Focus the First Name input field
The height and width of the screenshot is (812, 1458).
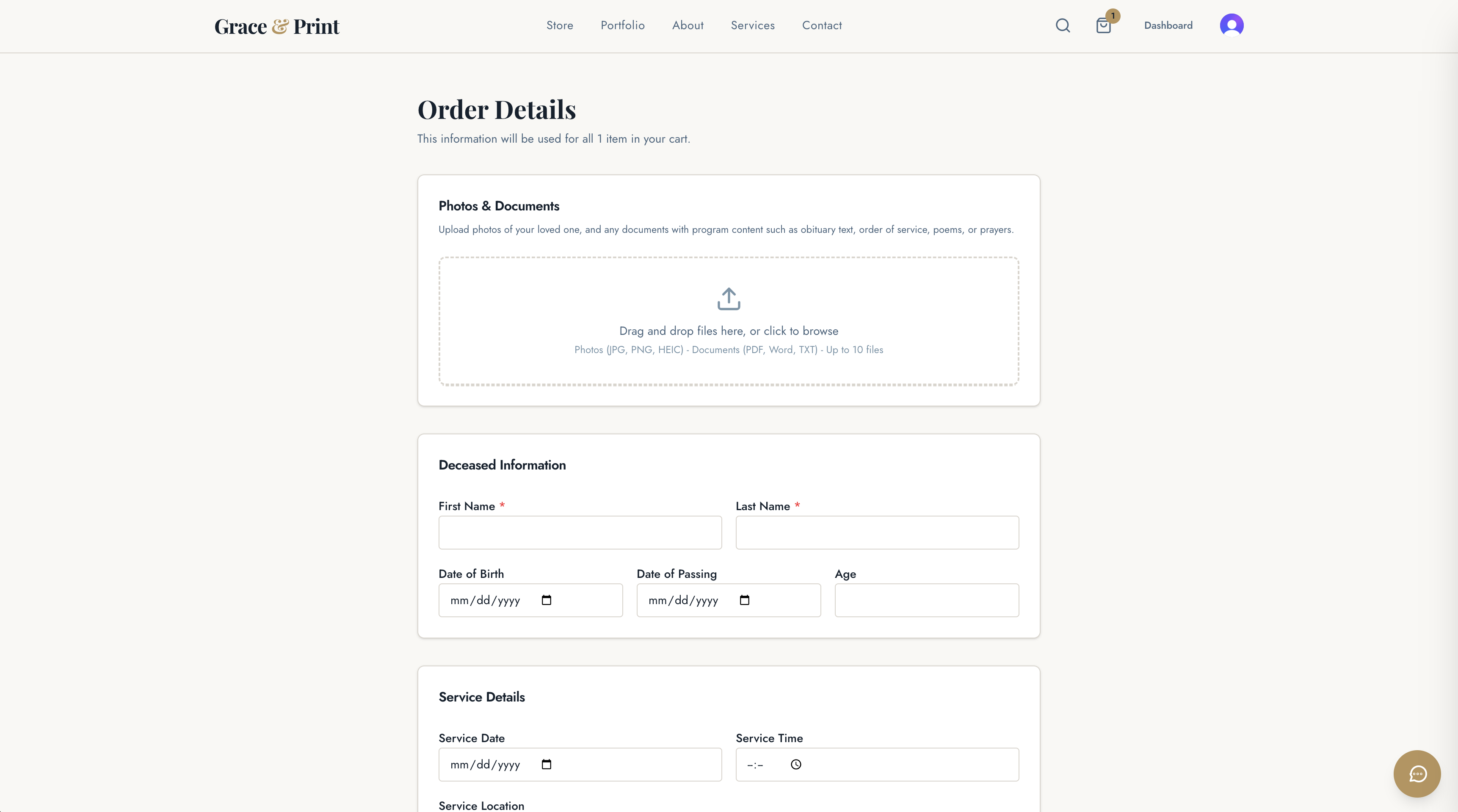(x=580, y=532)
